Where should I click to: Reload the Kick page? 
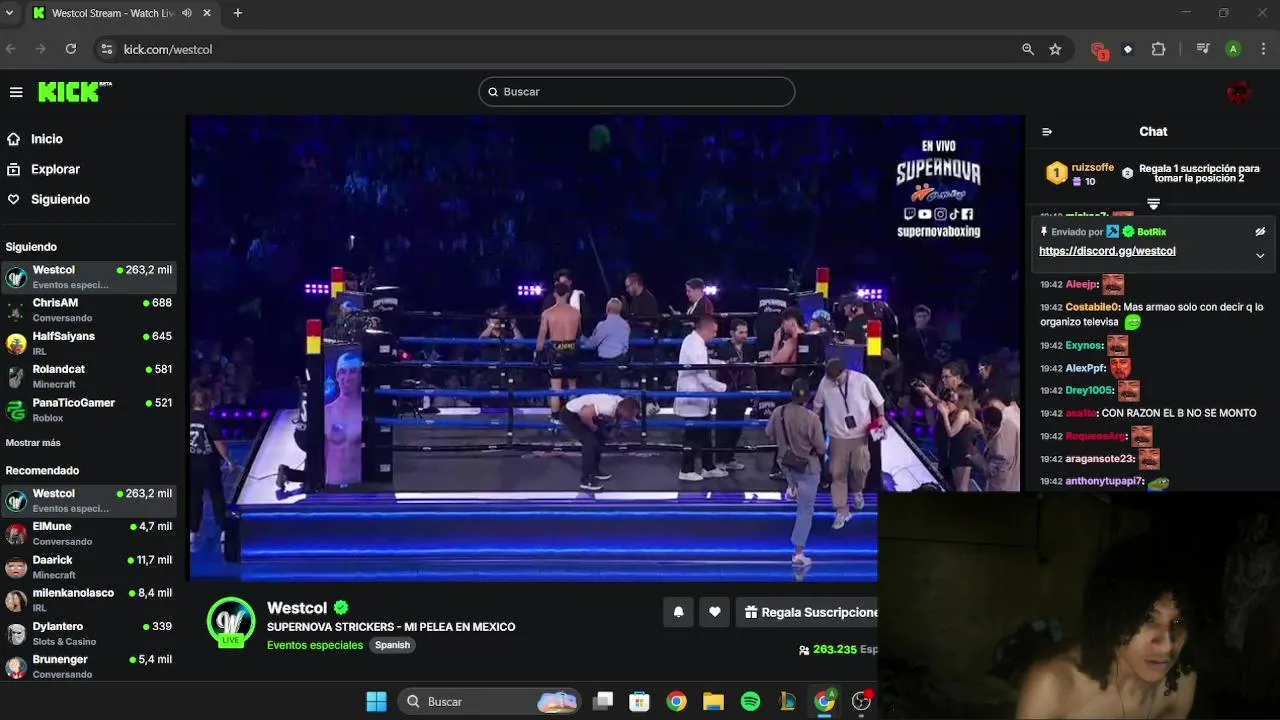pos(71,49)
